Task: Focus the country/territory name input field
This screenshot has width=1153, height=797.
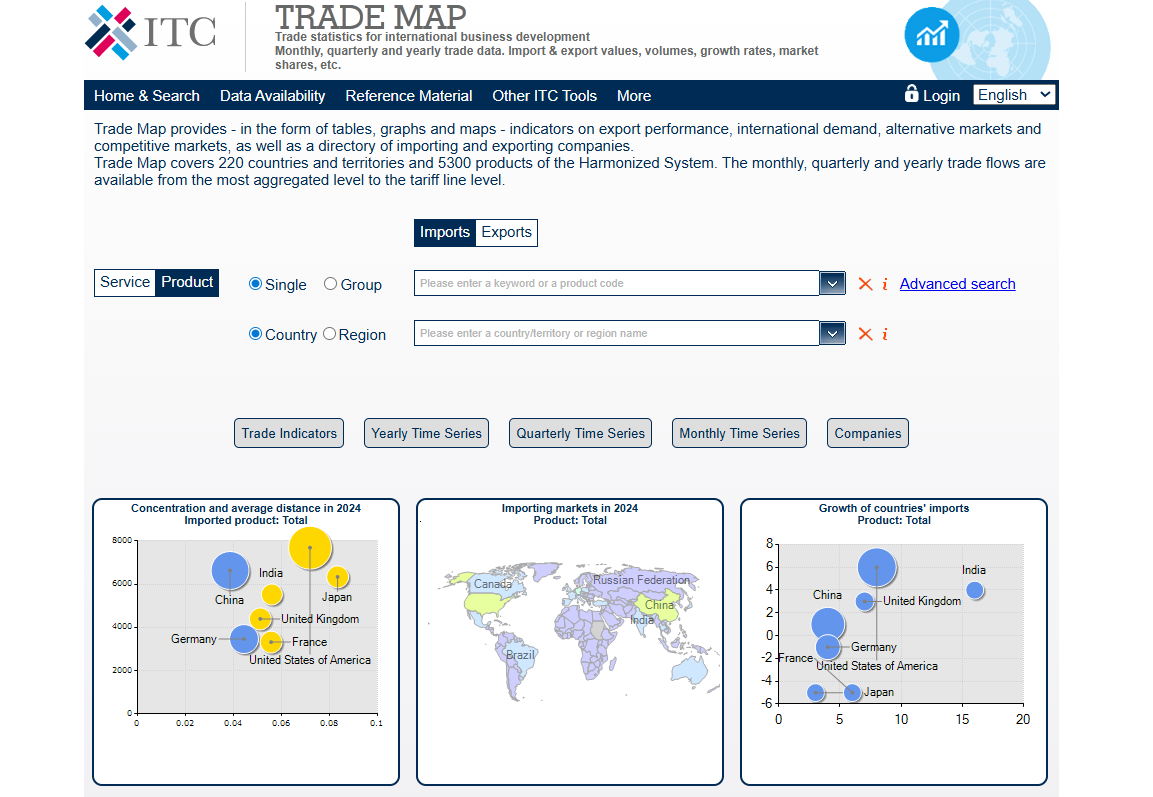Action: coord(616,333)
